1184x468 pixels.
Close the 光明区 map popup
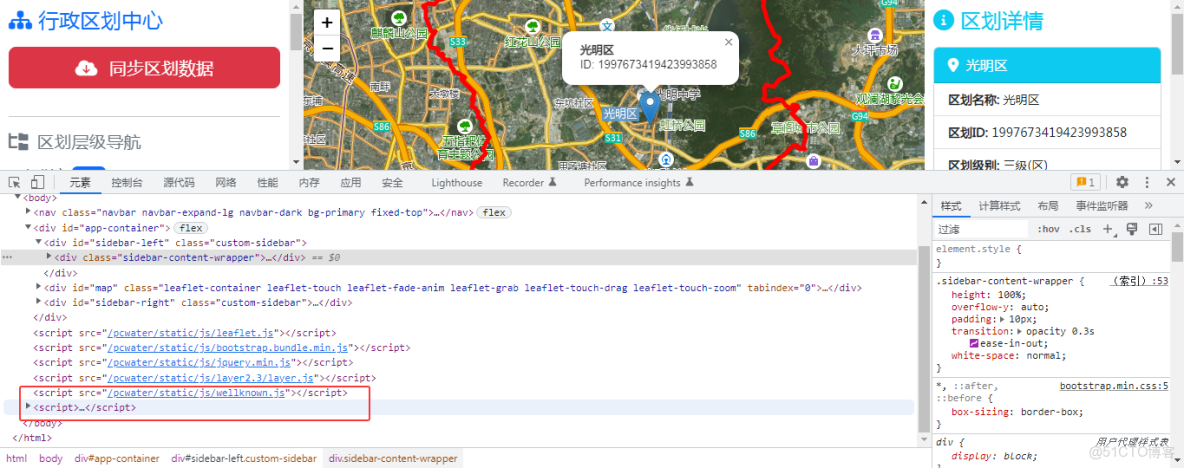(728, 42)
